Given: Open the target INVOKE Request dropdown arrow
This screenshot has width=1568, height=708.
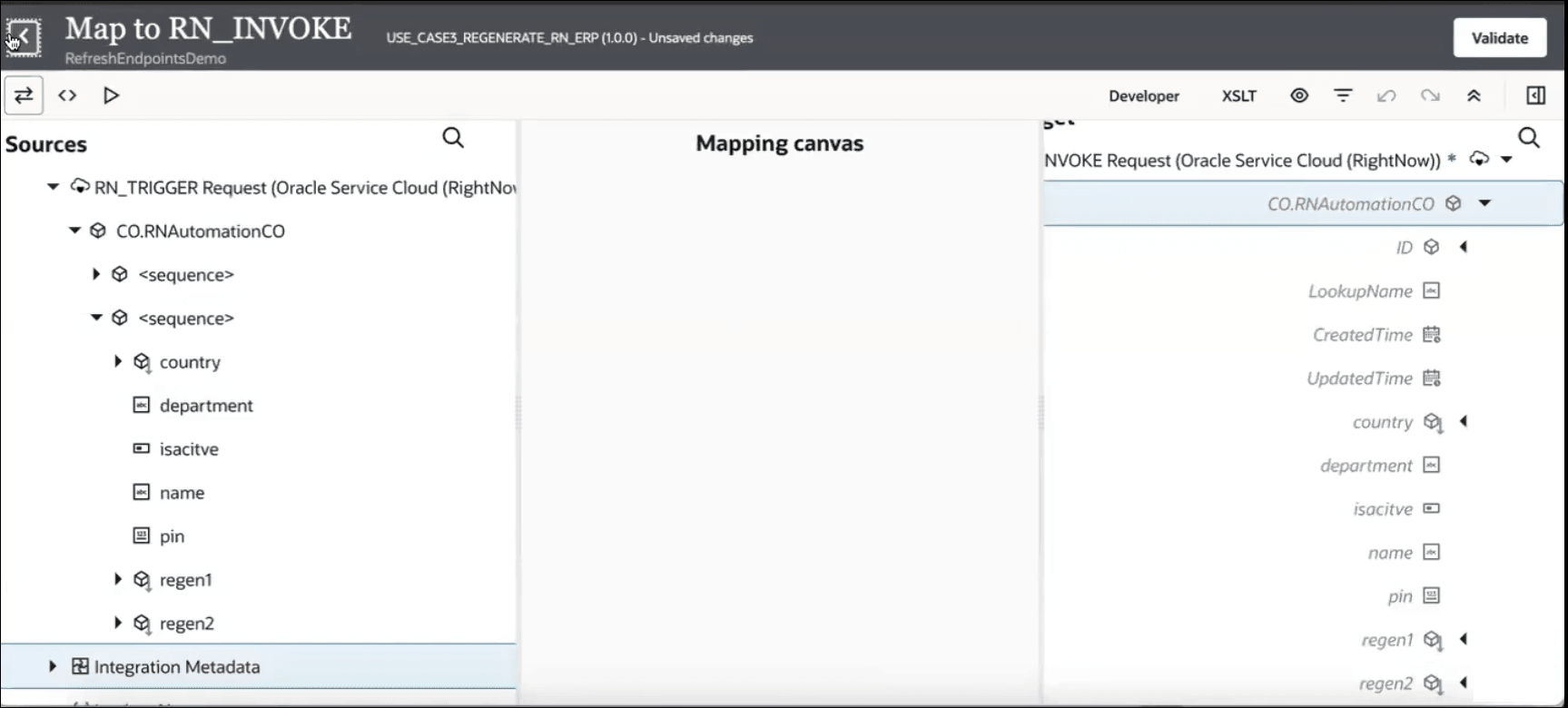Looking at the screenshot, I should pyautogui.click(x=1507, y=160).
